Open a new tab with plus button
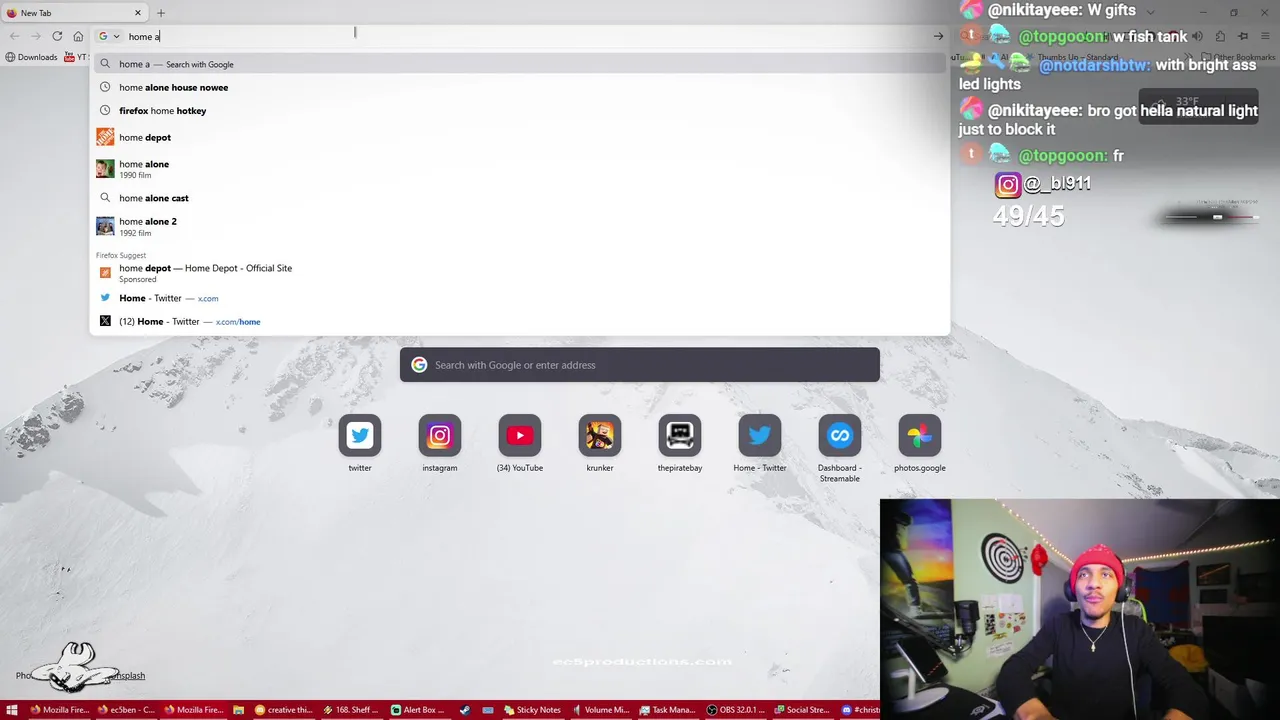The height and width of the screenshot is (720, 1280). (x=161, y=13)
